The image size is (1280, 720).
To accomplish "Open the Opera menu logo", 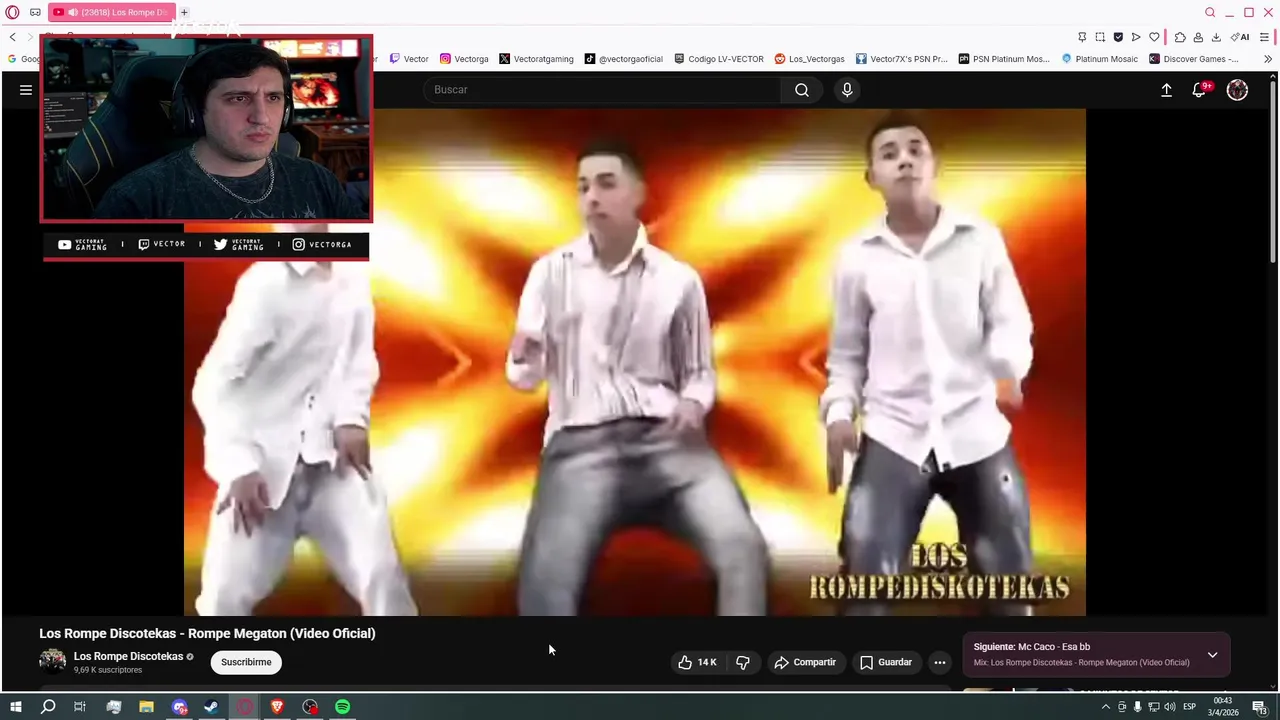I will pos(12,12).
